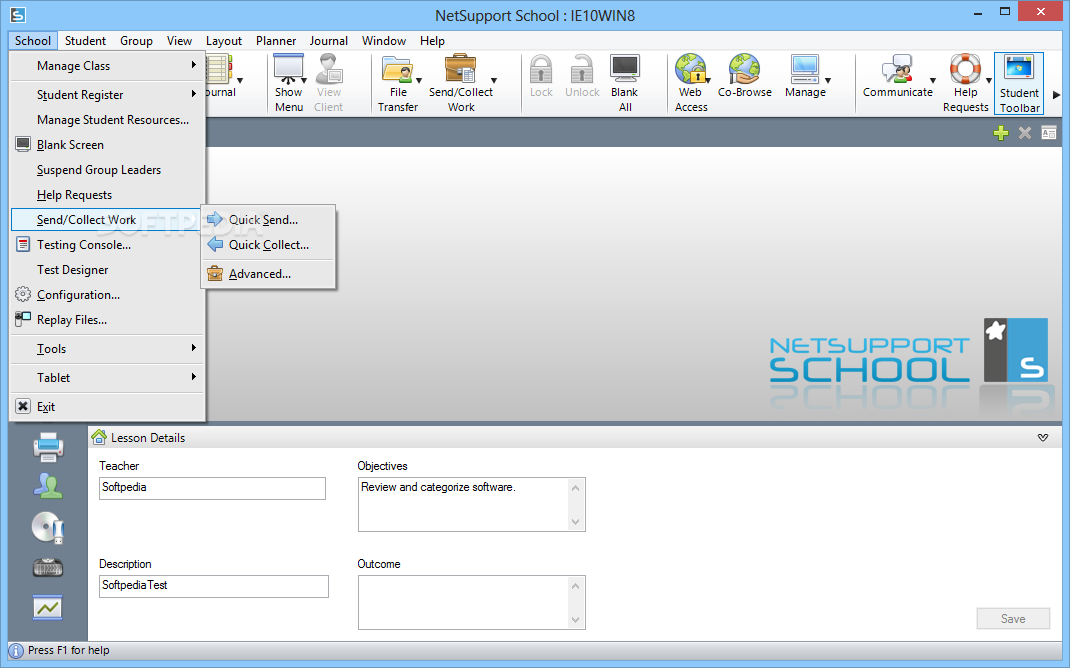Collapse the Lesson Details panel chevron
This screenshot has height=668, width=1070.
pyautogui.click(x=1043, y=437)
